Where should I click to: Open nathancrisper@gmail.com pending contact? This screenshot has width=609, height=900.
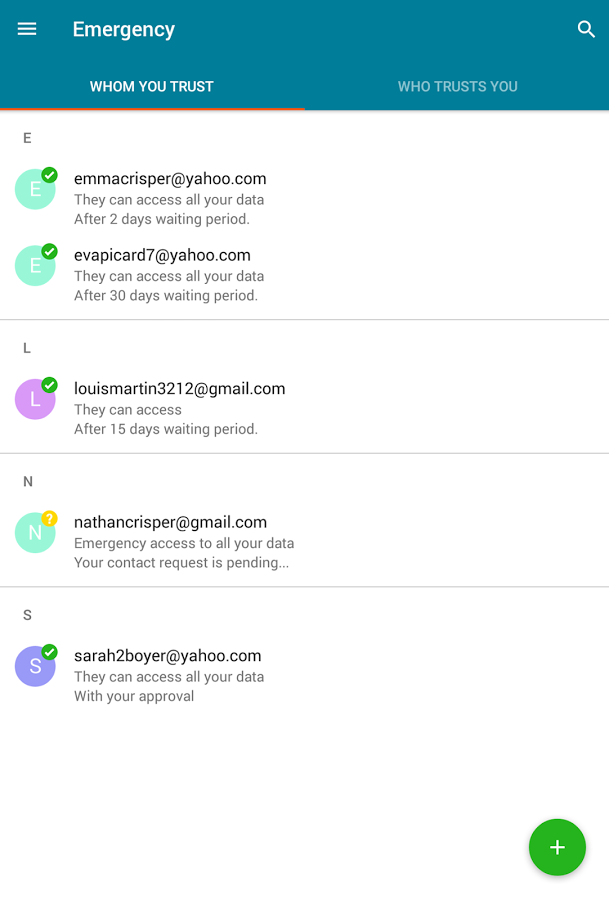[304, 542]
